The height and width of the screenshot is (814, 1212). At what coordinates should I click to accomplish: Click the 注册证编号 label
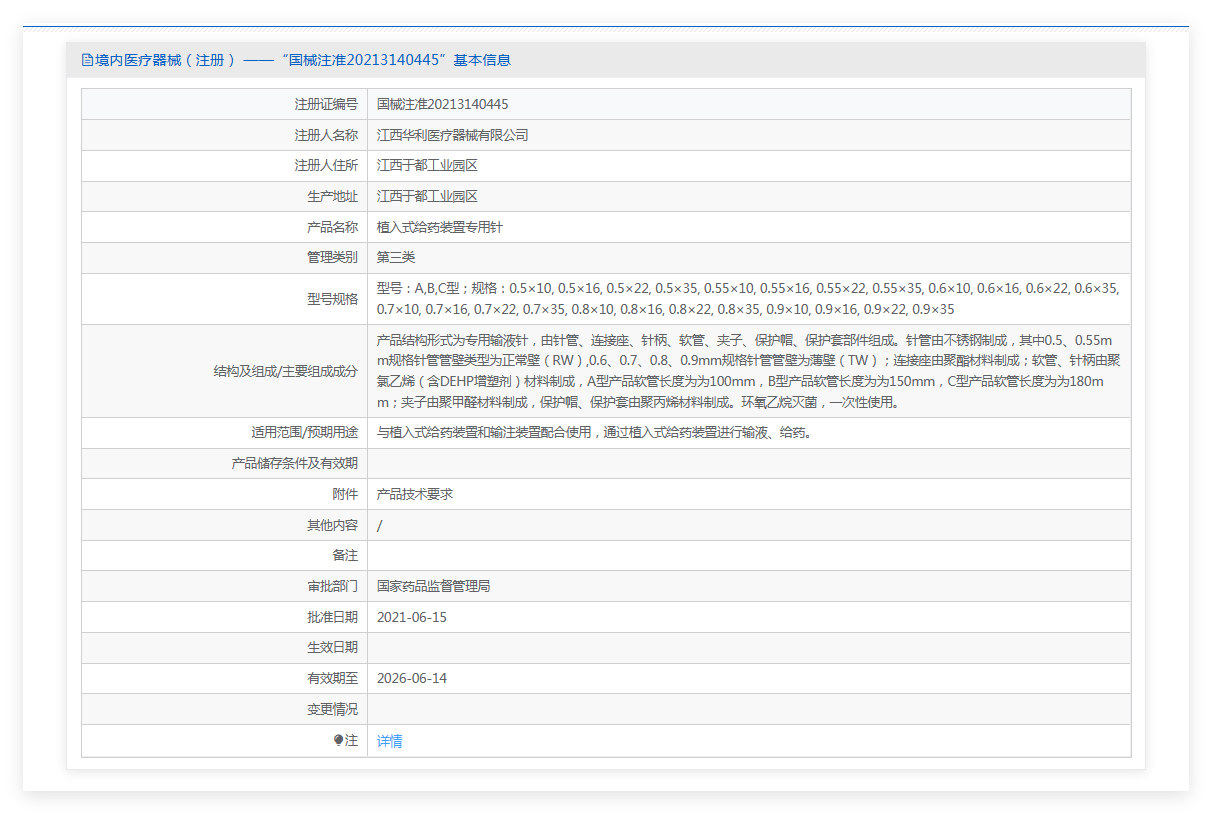(x=326, y=104)
